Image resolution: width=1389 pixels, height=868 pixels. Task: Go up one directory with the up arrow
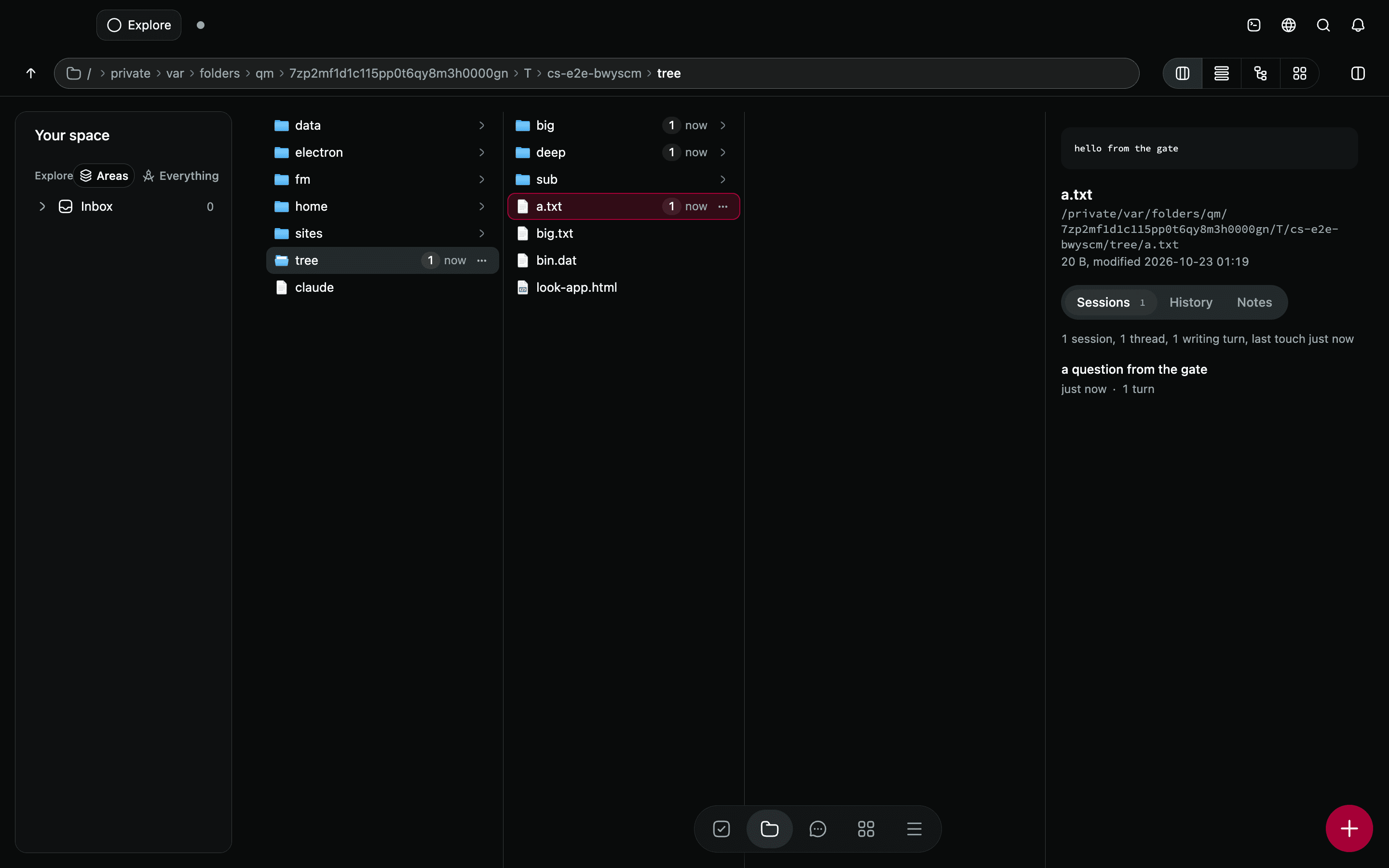pyautogui.click(x=31, y=73)
